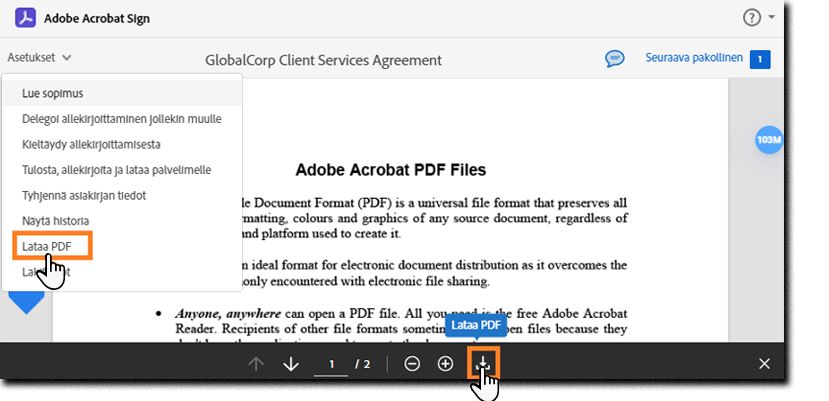Click the download PDF toolbar icon
The width and height of the screenshot is (829, 401).
click(x=483, y=363)
